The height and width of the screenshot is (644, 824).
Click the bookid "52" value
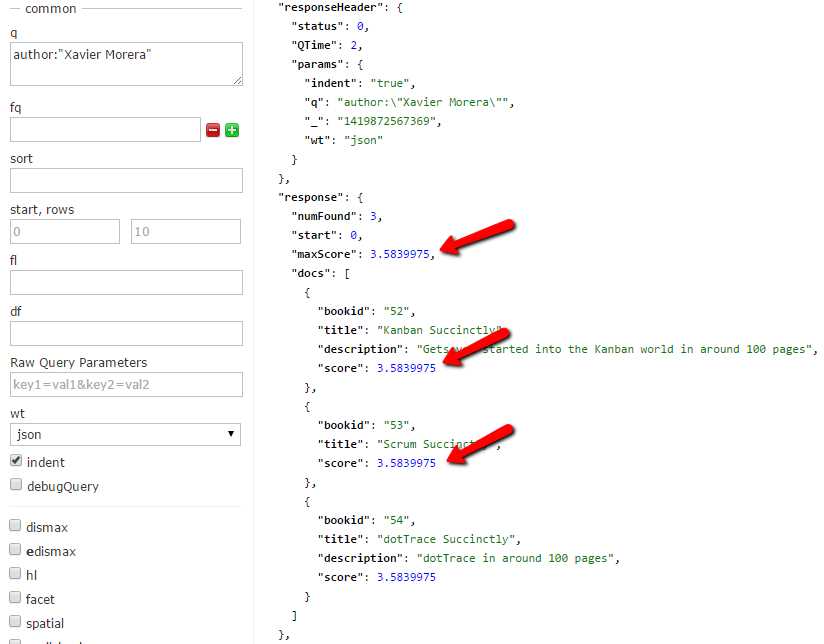pos(396,311)
